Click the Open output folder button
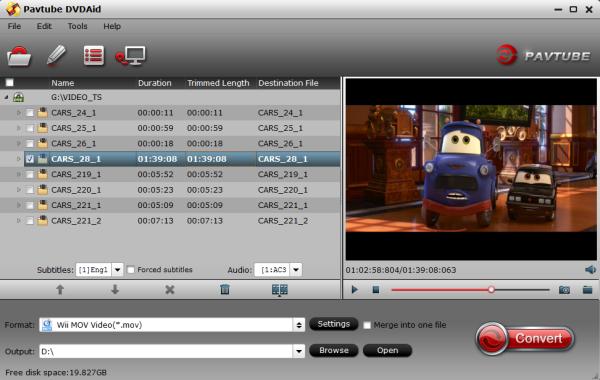 (387, 350)
